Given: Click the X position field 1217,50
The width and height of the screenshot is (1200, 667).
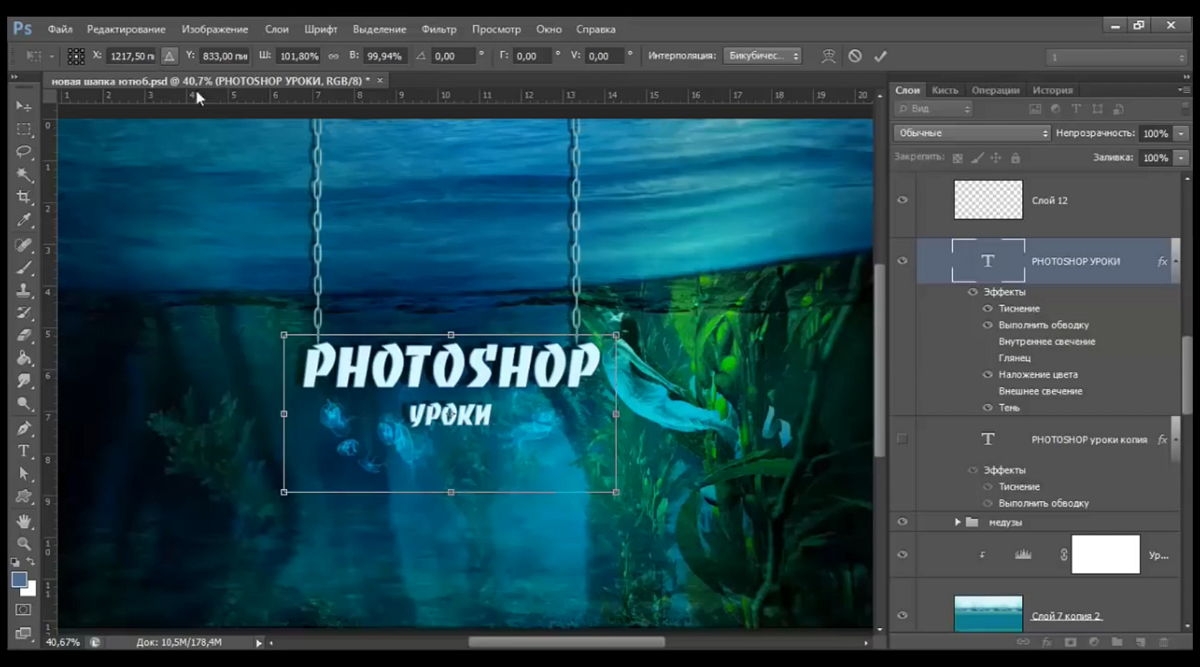Looking at the screenshot, I should point(130,56).
